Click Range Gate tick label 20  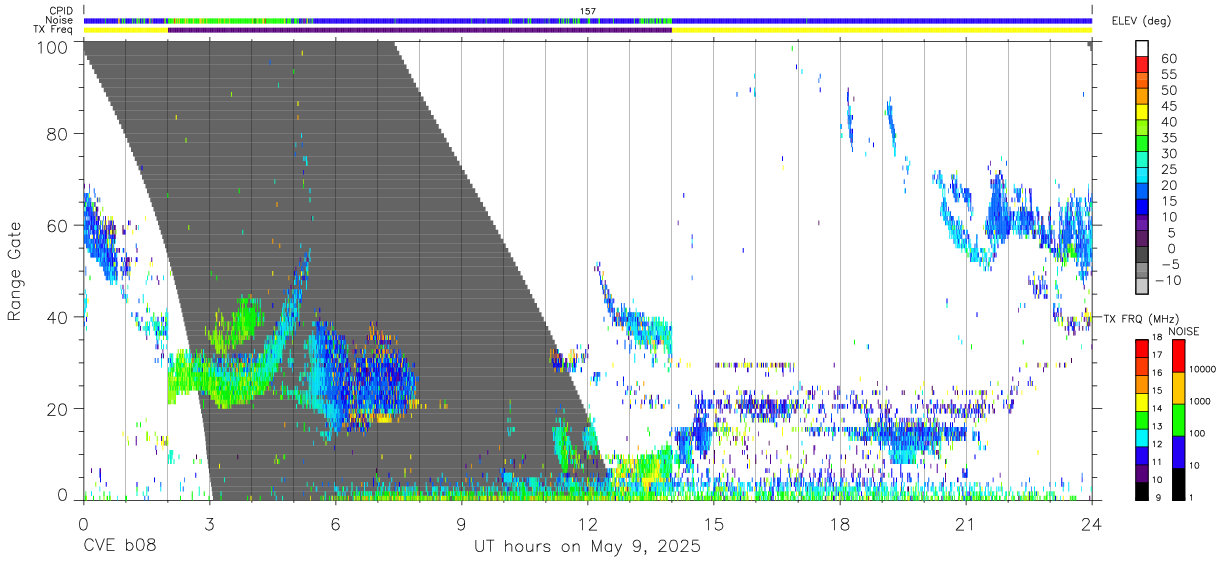[58, 409]
